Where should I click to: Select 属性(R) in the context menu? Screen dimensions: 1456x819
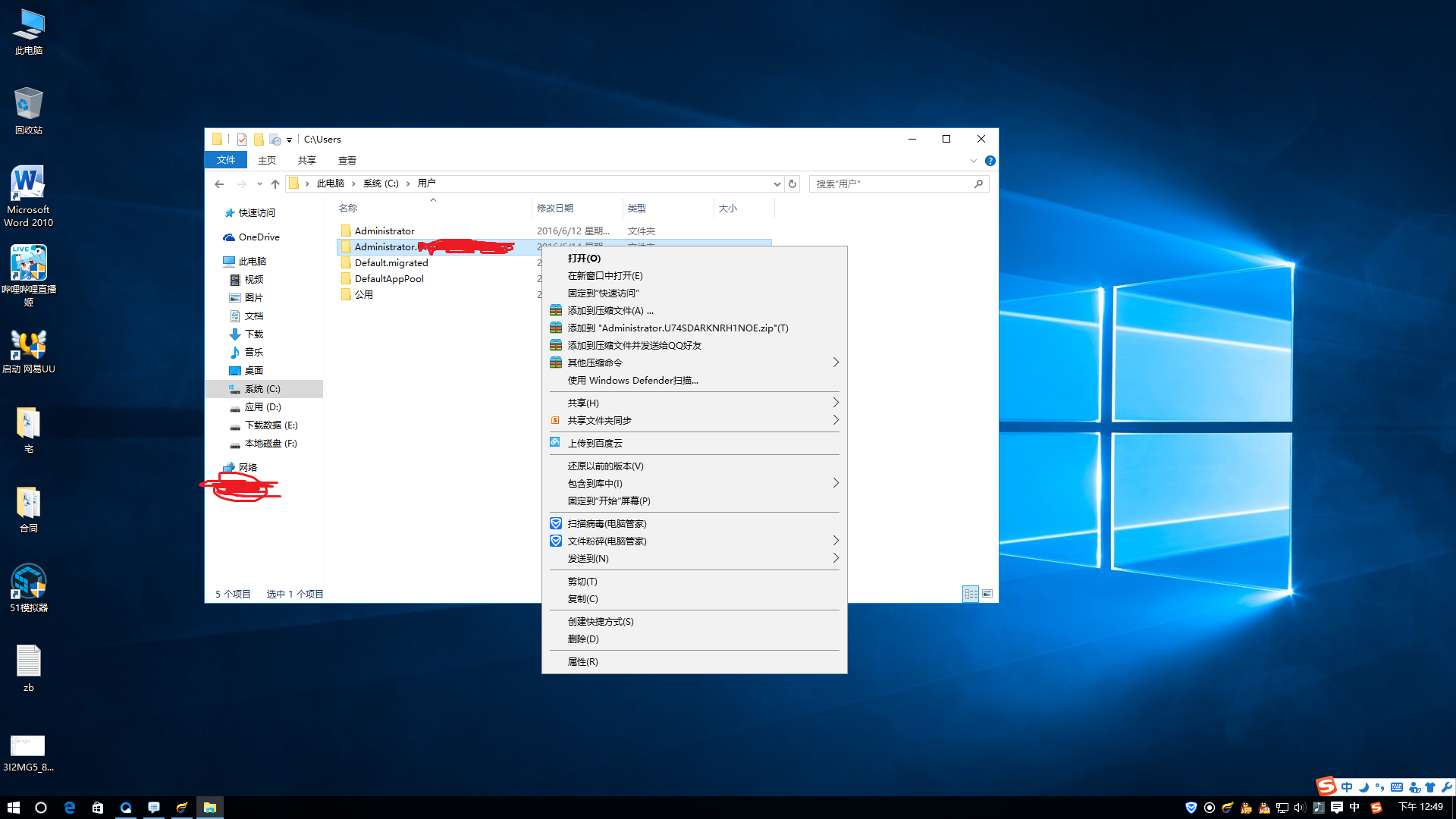(582, 661)
